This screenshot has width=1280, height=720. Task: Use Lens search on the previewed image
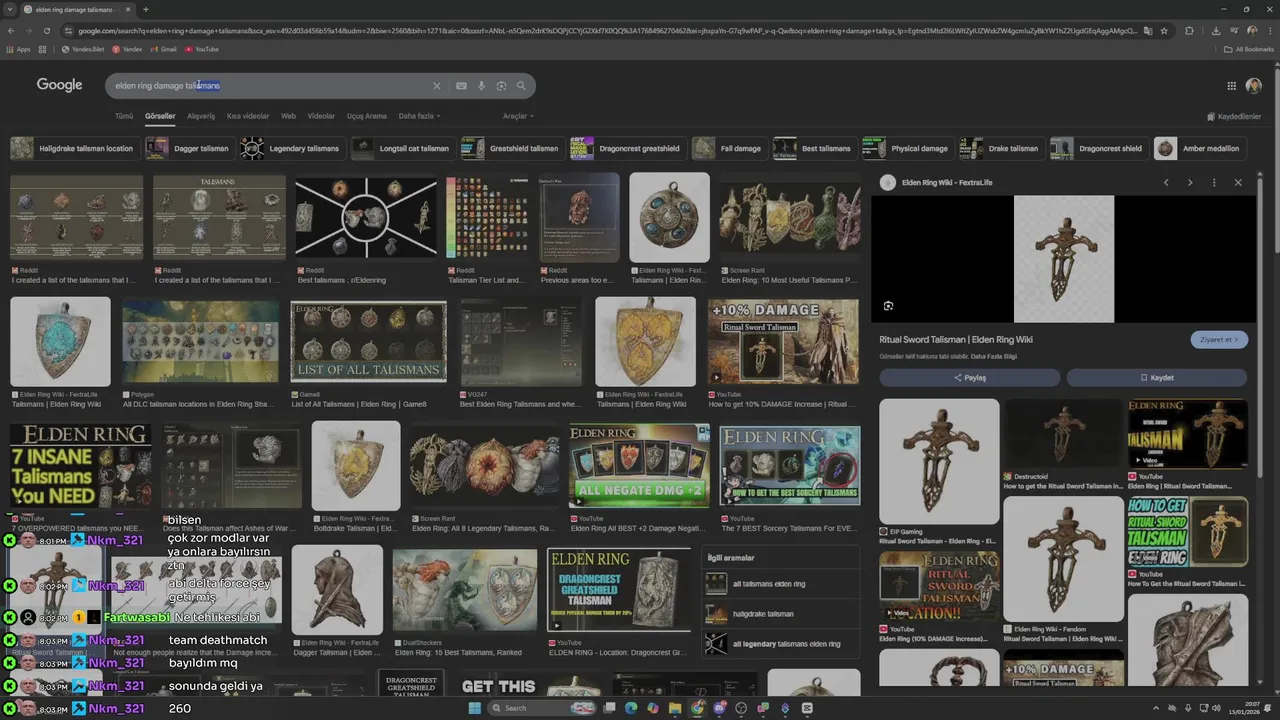[x=888, y=306]
